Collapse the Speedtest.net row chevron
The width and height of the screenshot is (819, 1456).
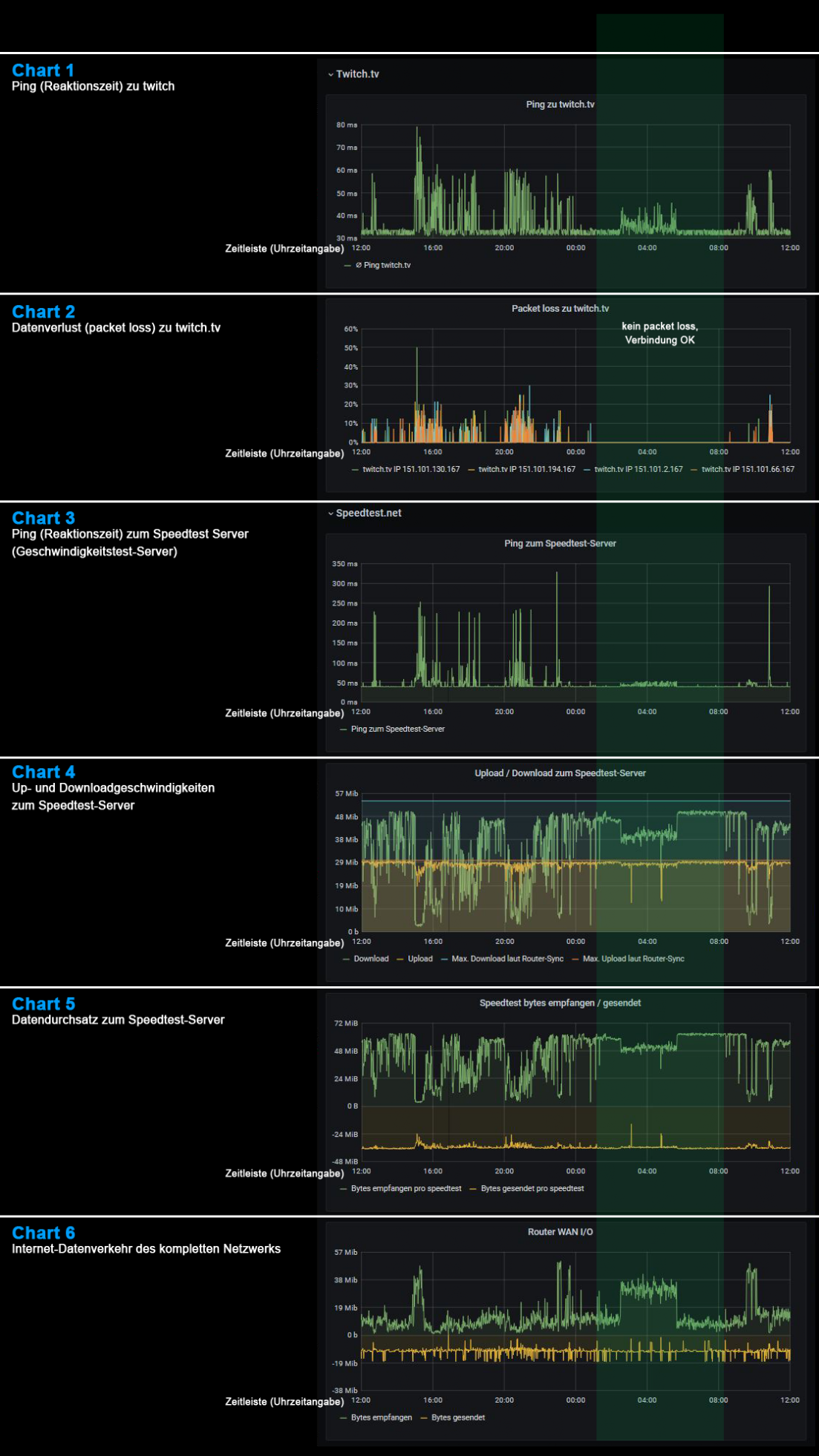[330, 514]
